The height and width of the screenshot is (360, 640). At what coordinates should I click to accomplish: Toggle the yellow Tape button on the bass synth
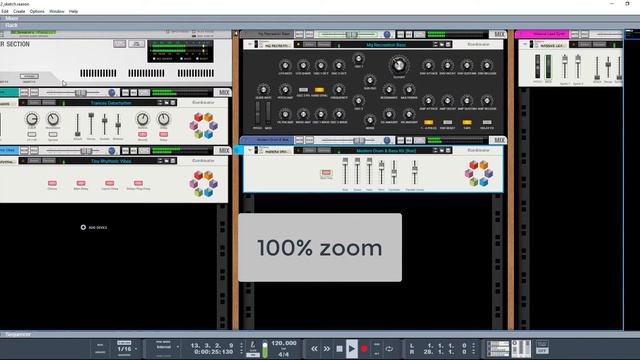(467, 122)
